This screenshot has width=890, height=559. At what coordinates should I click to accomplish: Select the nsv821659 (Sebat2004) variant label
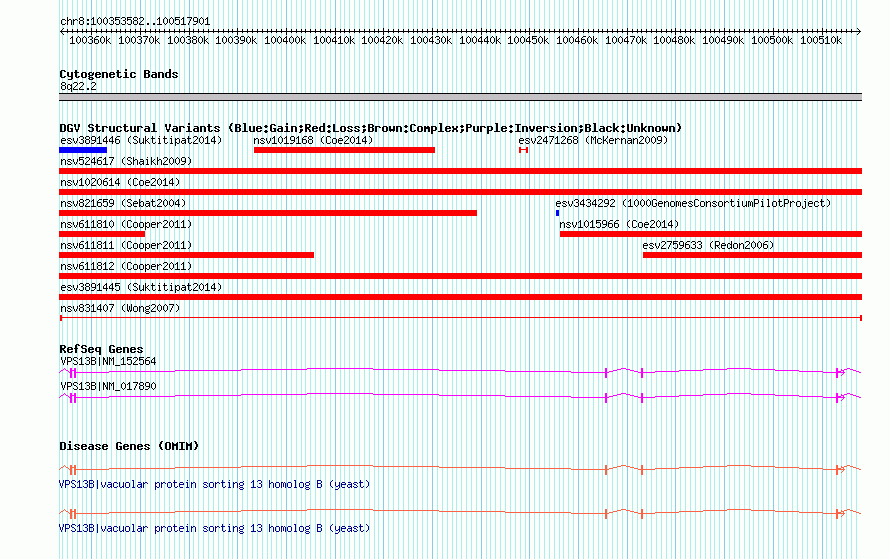pos(123,203)
